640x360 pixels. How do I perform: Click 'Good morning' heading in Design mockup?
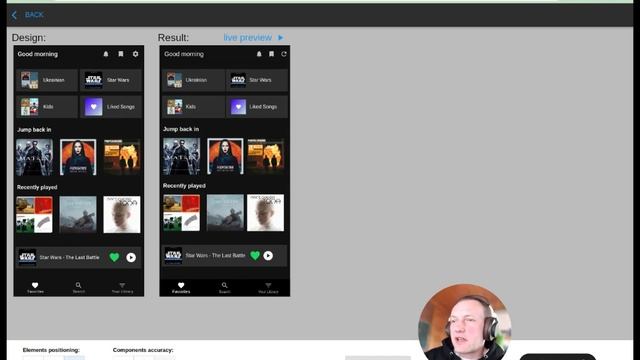click(x=38, y=54)
